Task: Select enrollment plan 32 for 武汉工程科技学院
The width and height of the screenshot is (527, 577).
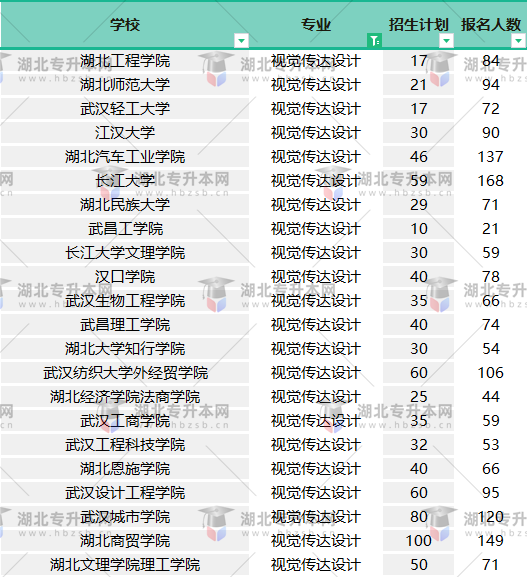Action: [418, 445]
